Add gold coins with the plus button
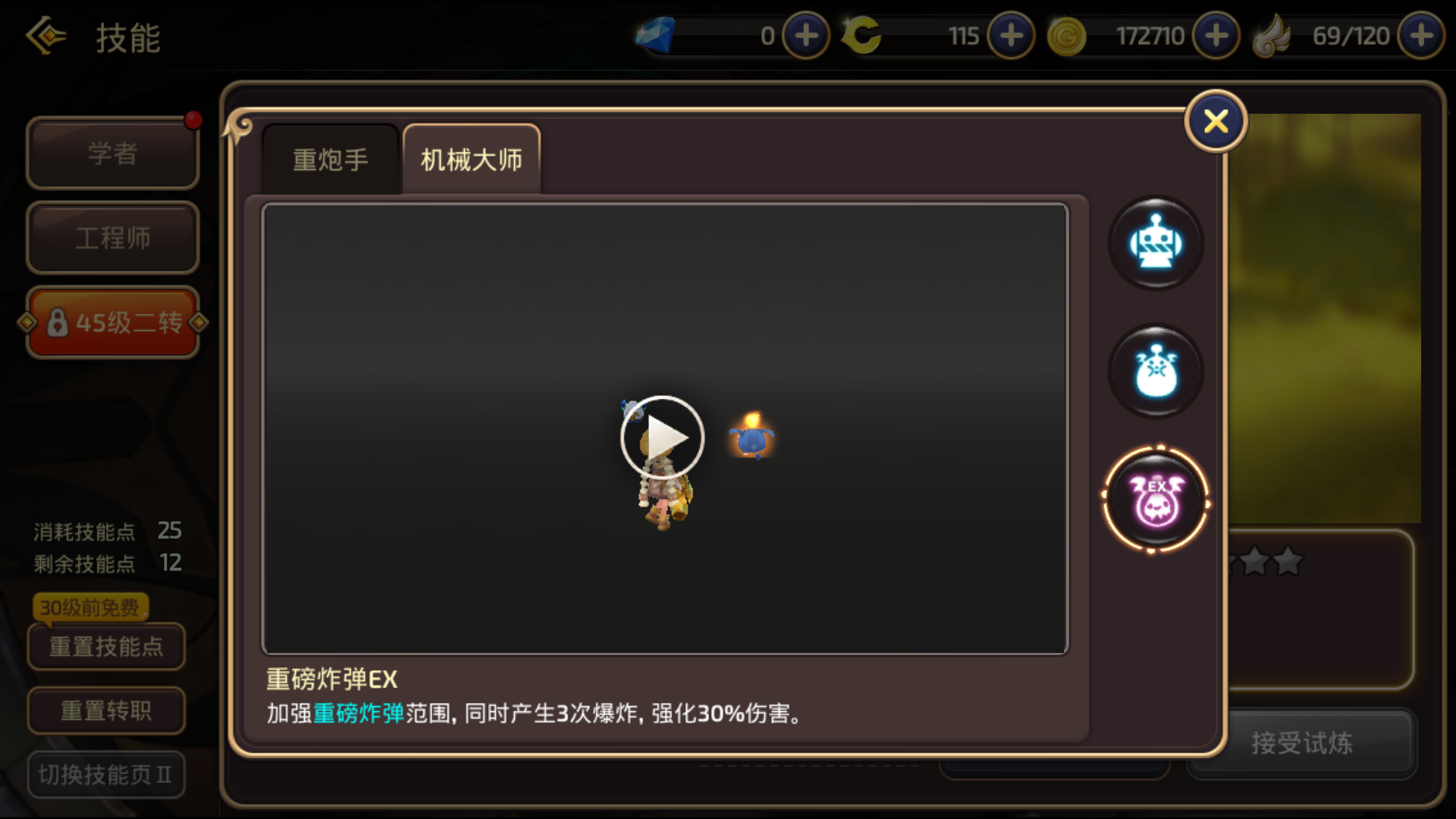 pos(1216,36)
